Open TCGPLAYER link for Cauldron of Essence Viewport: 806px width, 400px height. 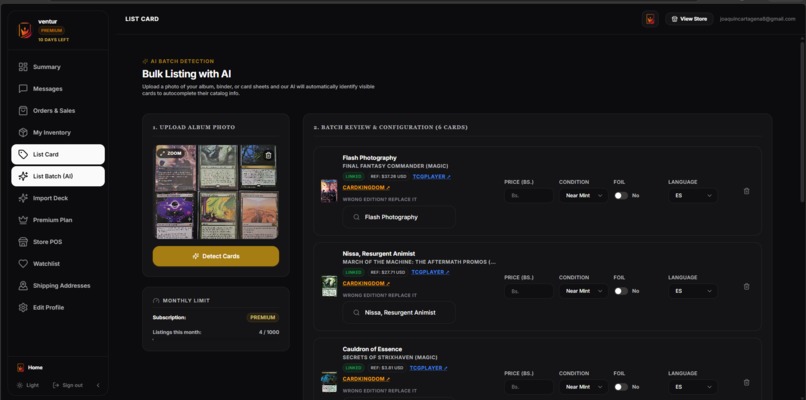pos(428,368)
